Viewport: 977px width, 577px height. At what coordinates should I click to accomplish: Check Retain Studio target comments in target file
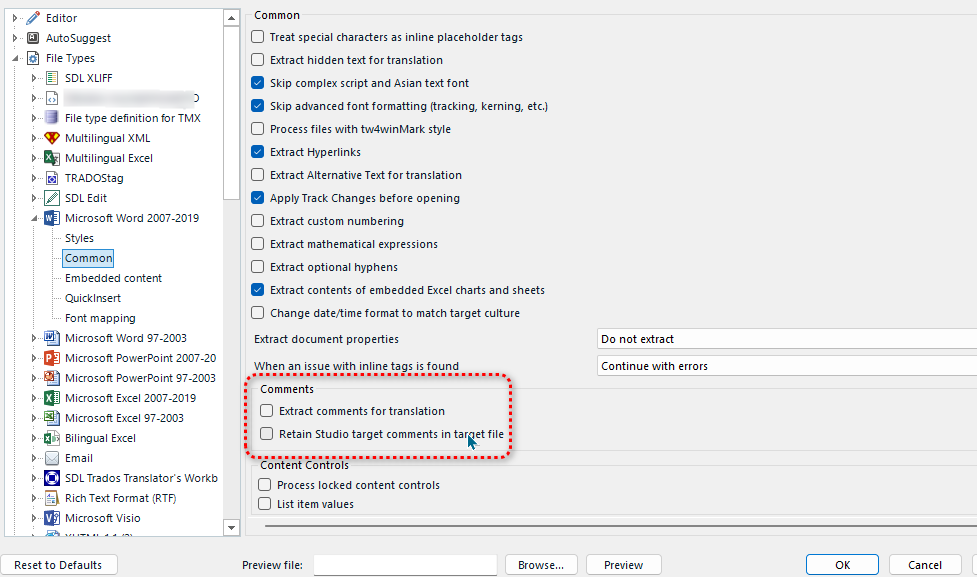click(267, 434)
